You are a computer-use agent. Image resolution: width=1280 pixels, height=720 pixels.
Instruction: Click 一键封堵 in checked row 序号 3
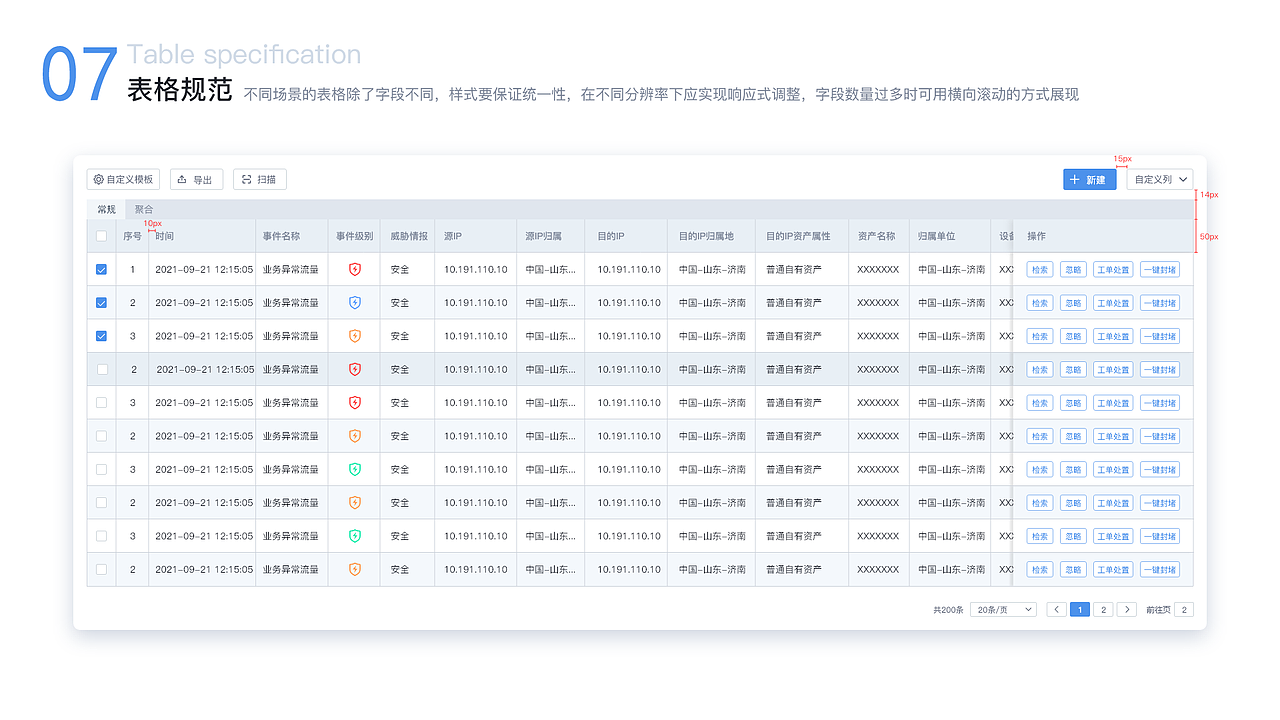pyautogui.click(x=1160, y=336)
